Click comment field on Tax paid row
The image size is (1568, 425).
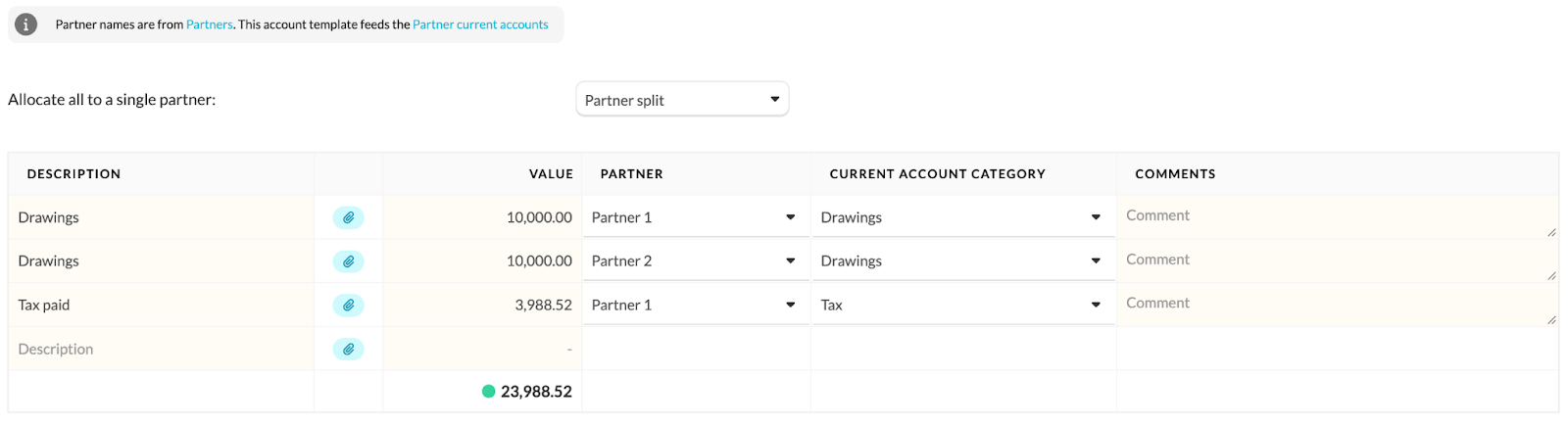(1338, 306)
